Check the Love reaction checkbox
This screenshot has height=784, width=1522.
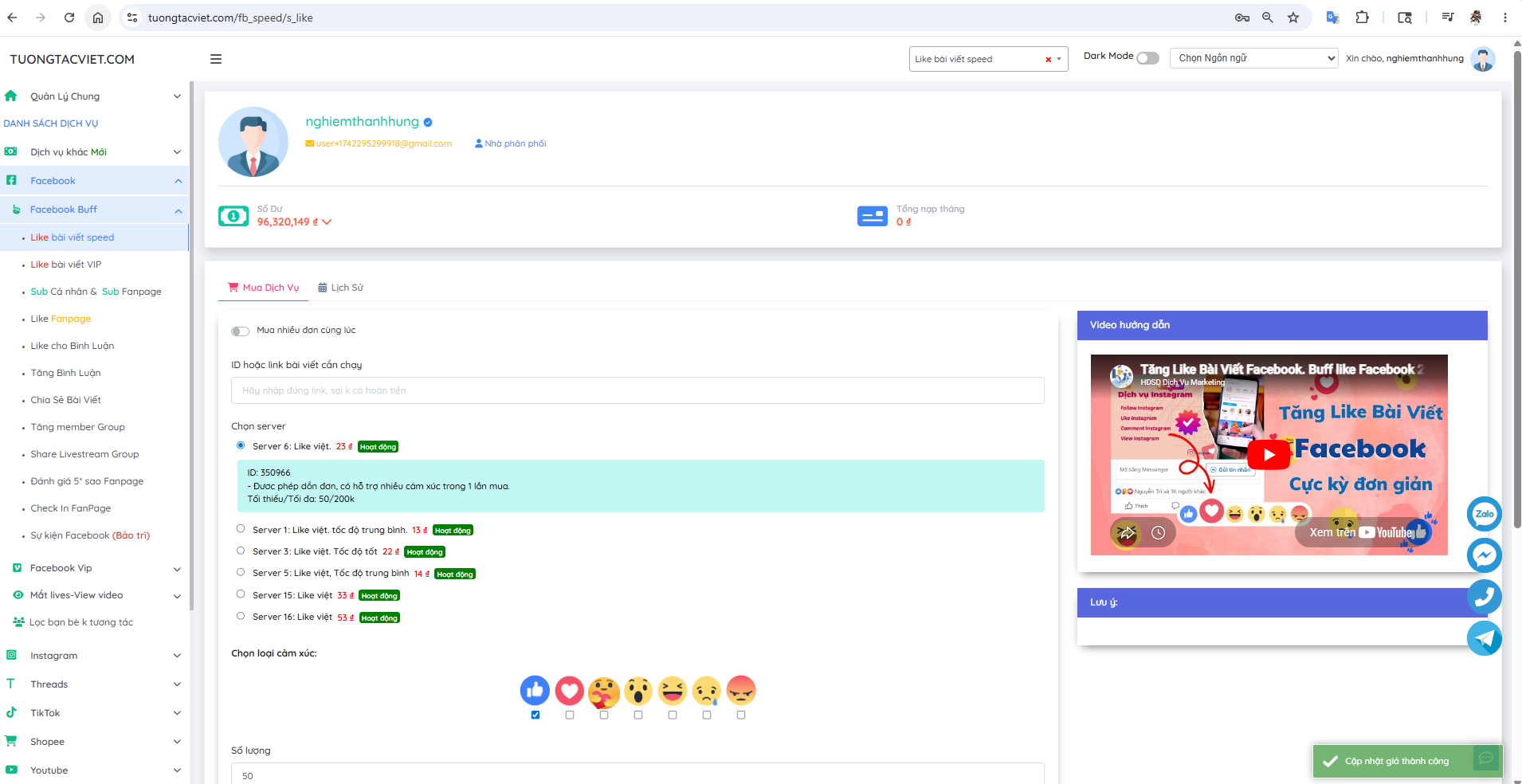tap(570, 715)
